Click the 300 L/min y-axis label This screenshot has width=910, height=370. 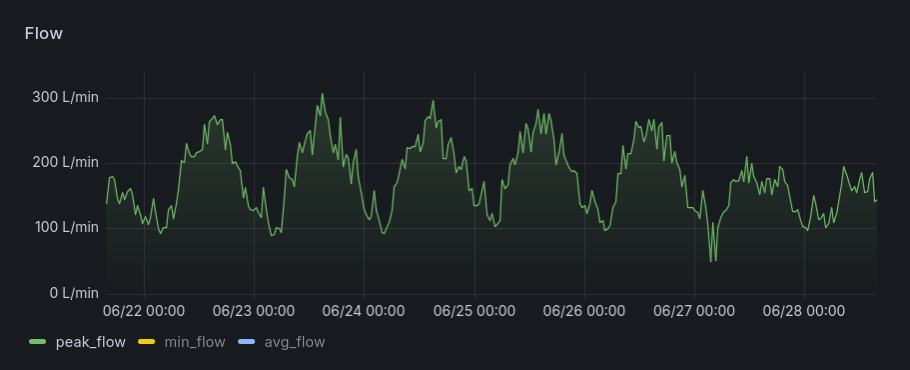pos(66,97)
